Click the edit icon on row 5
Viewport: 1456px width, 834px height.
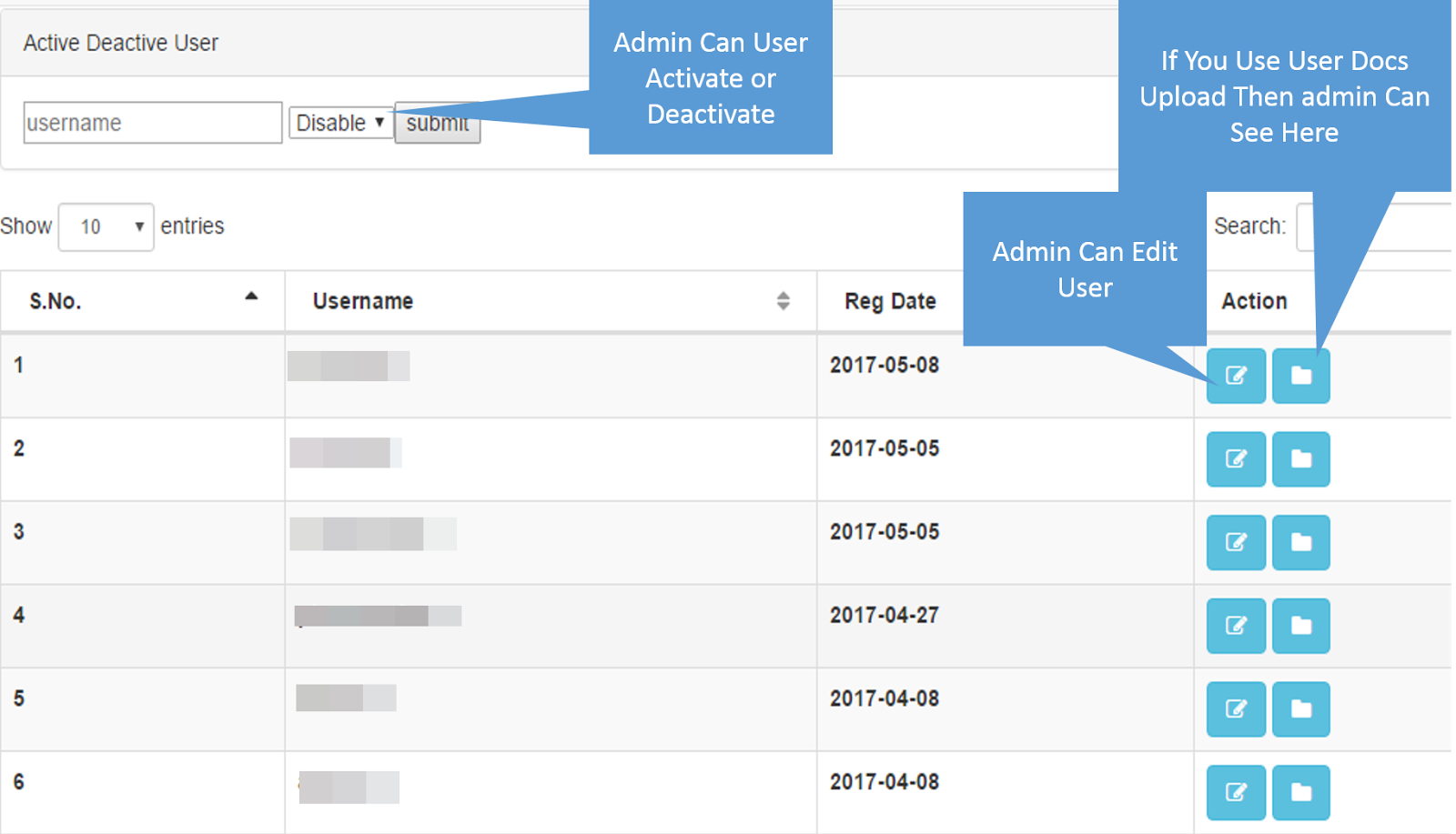coord(1235,708)
